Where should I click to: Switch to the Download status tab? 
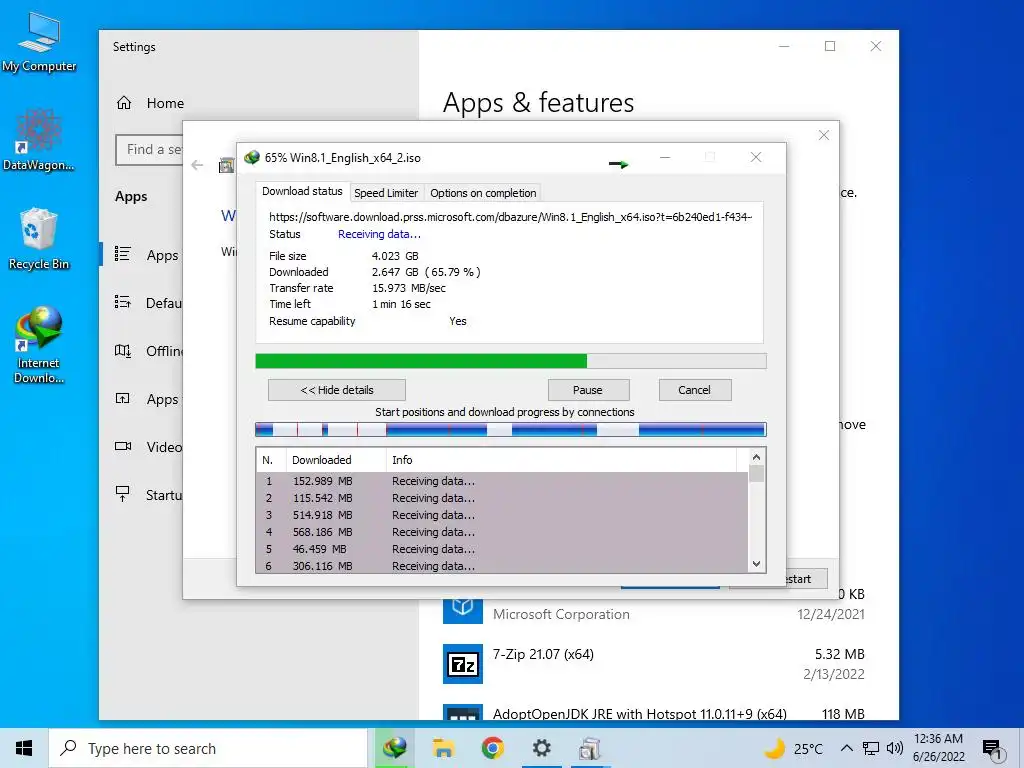302,191
